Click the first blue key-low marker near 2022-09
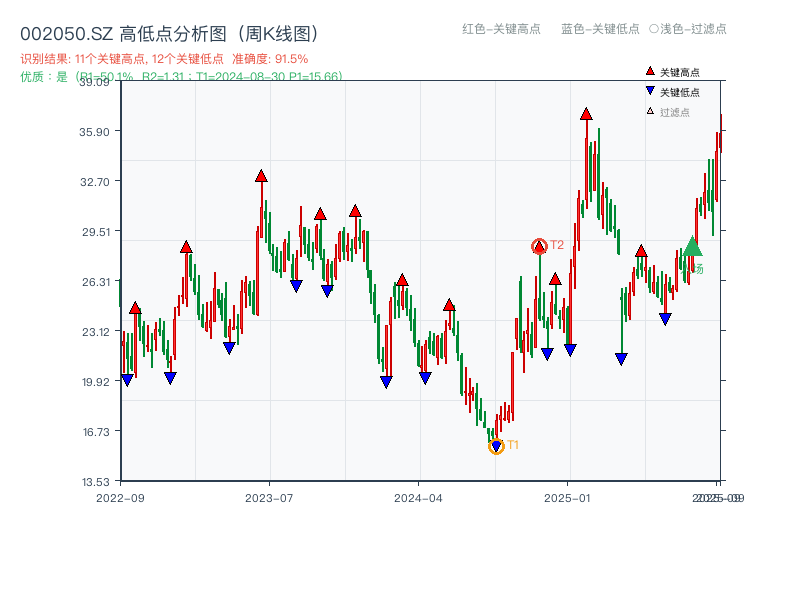 pos(128,380)
